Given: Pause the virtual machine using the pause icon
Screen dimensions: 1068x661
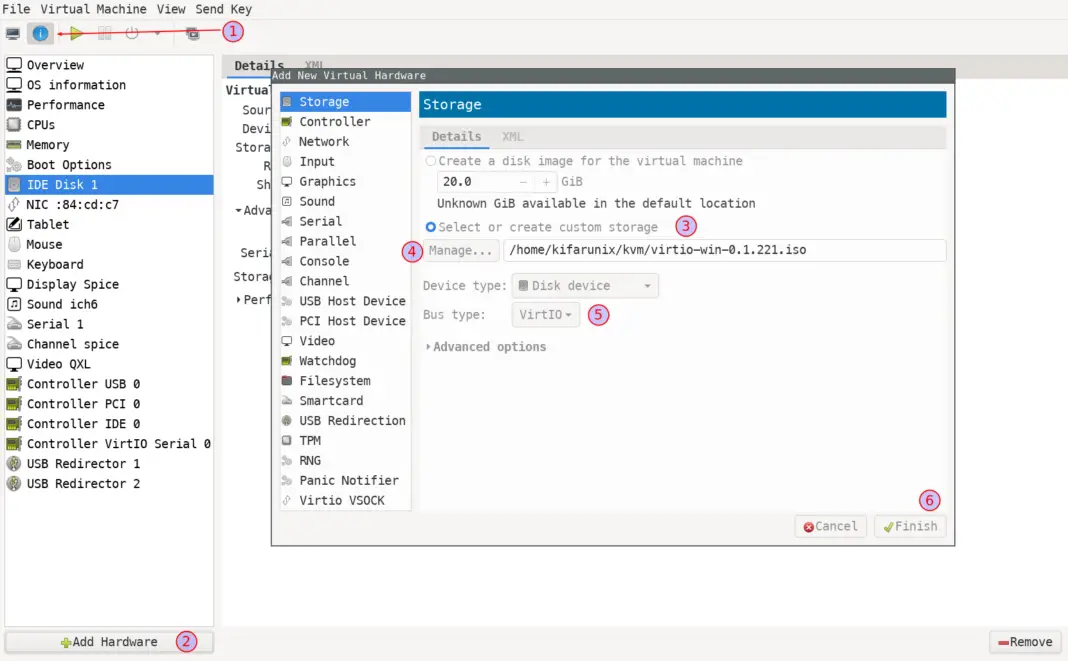Looking at the screenshot, I should (104, 33).
